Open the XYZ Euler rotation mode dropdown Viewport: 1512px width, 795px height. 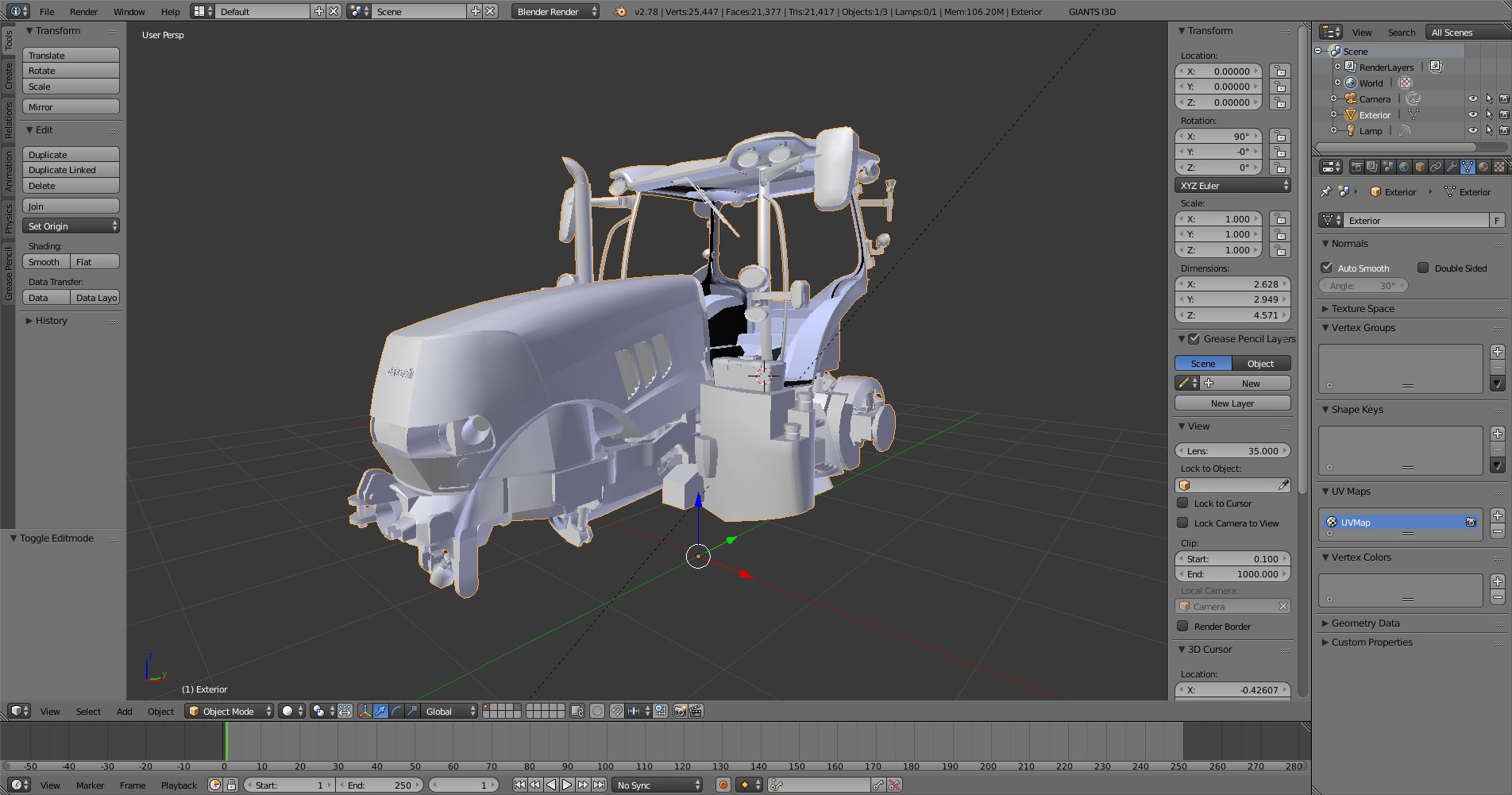point(1232,186)
